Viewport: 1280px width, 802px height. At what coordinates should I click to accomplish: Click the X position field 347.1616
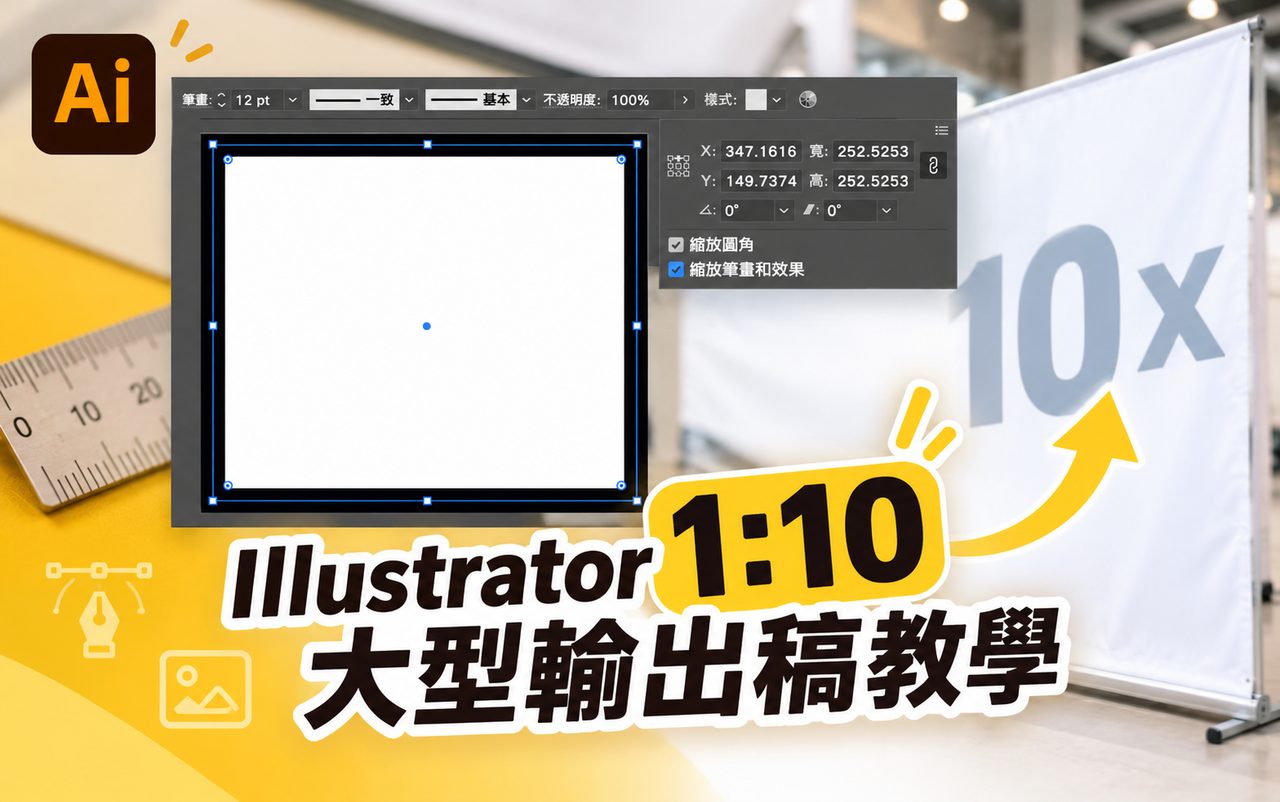[761, 151]
